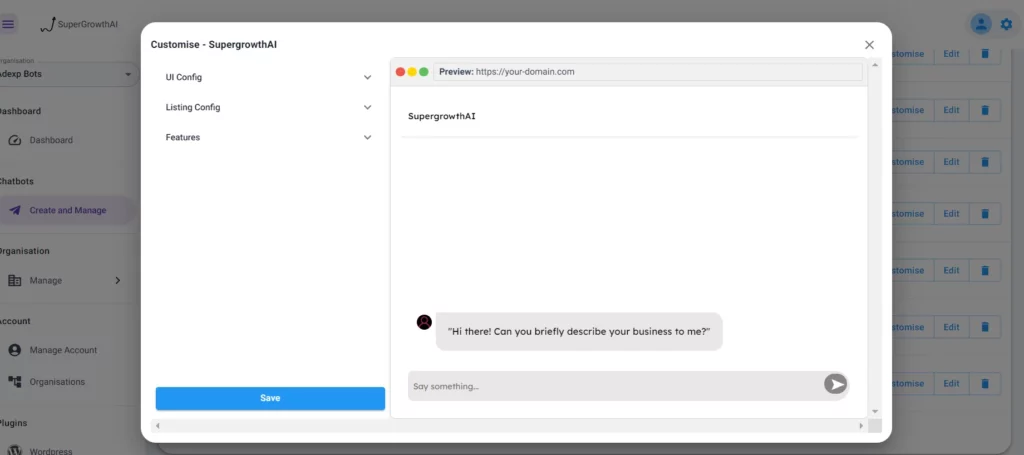Expand the Listing Config section
The image size is (1024, 455).
click(x=269, y=107)
